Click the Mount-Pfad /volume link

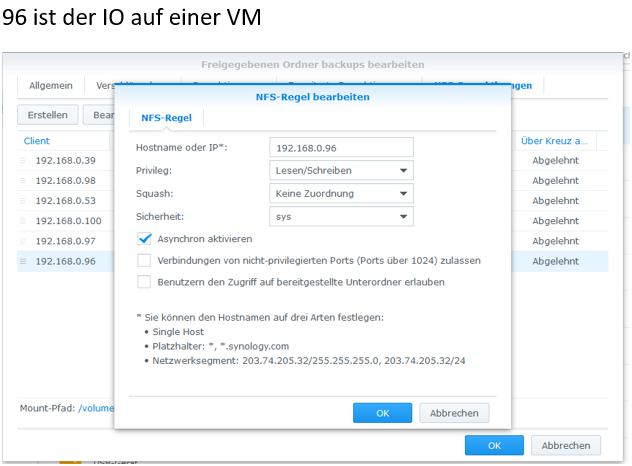(96, 408)
